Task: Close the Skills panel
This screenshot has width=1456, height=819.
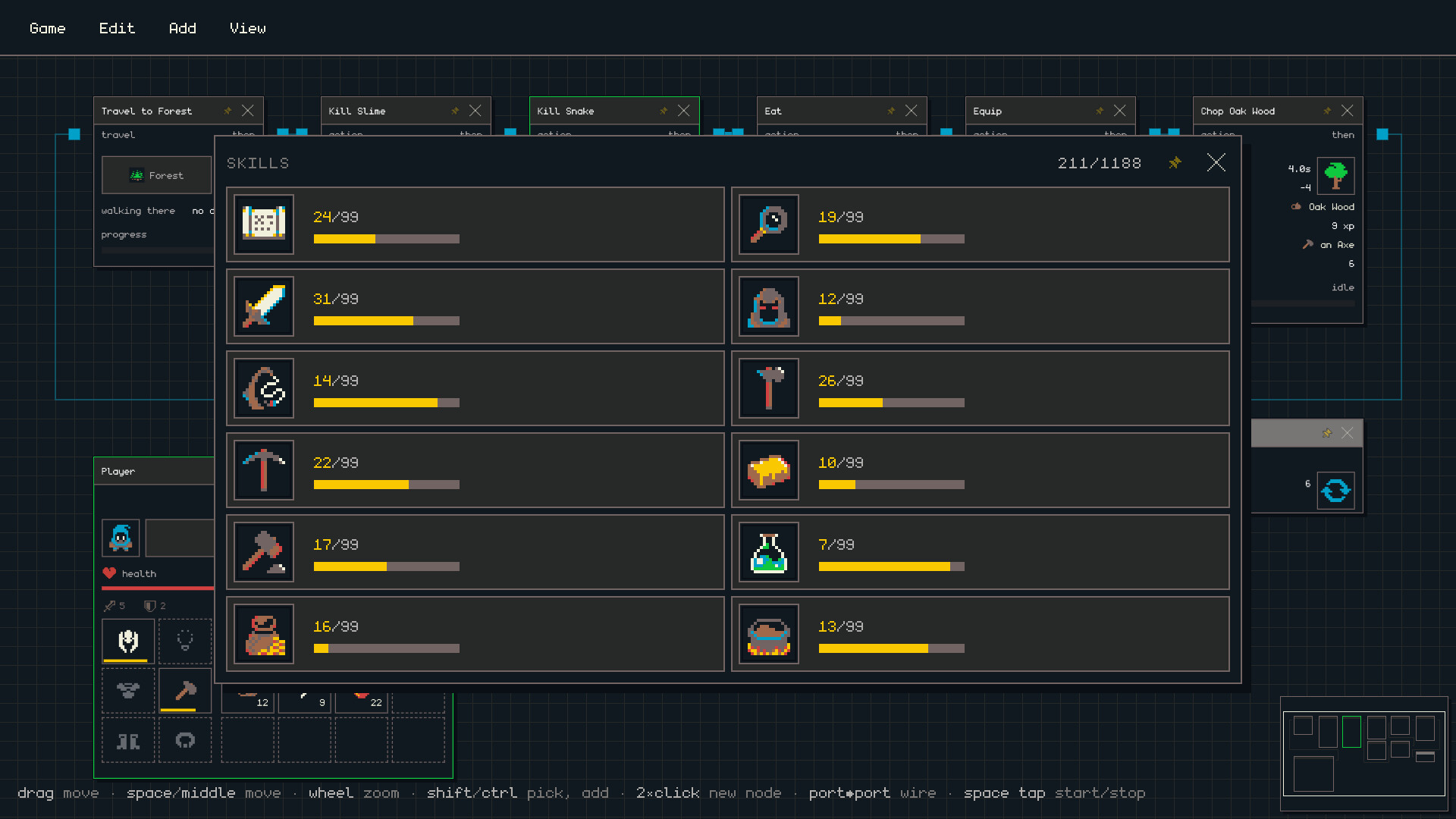Action: coord(1216,162)
